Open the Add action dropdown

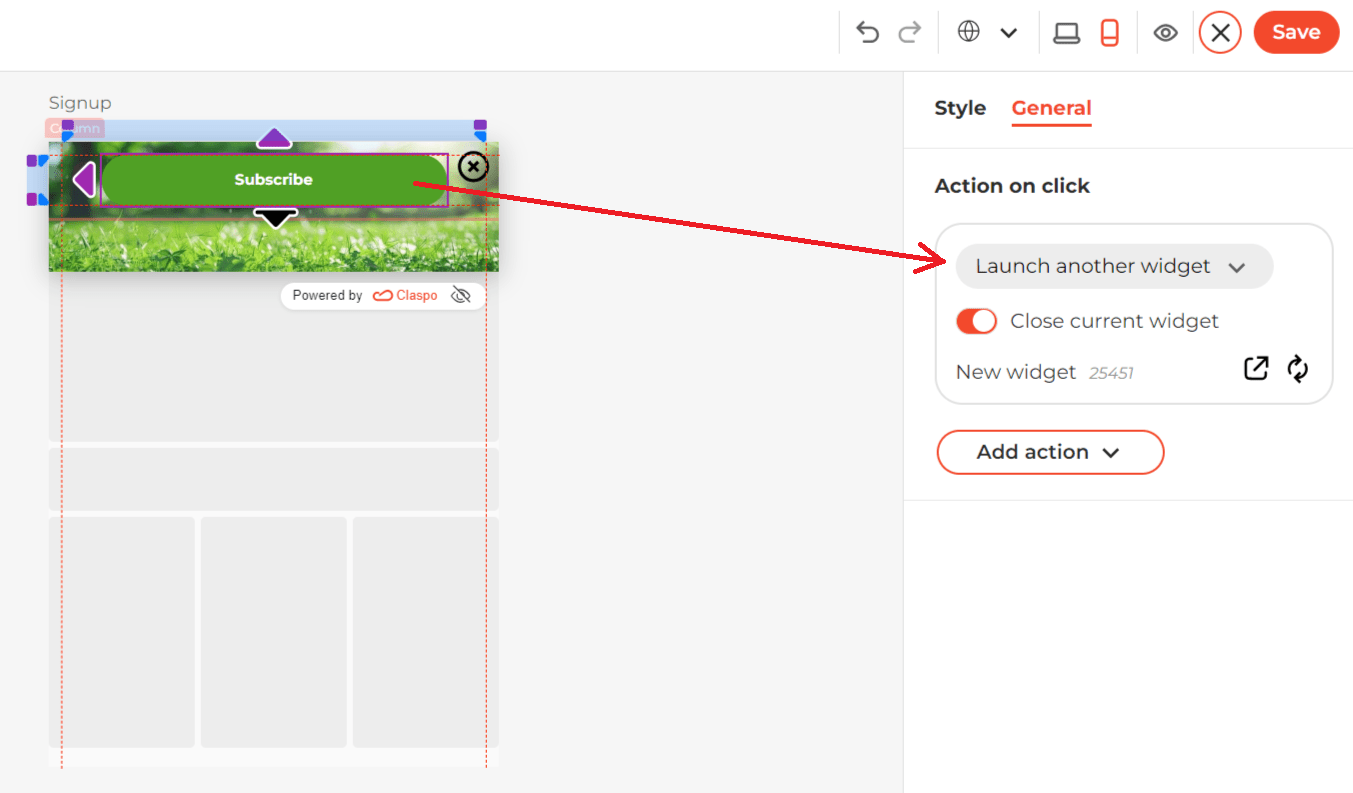(x=1050, y=452)
